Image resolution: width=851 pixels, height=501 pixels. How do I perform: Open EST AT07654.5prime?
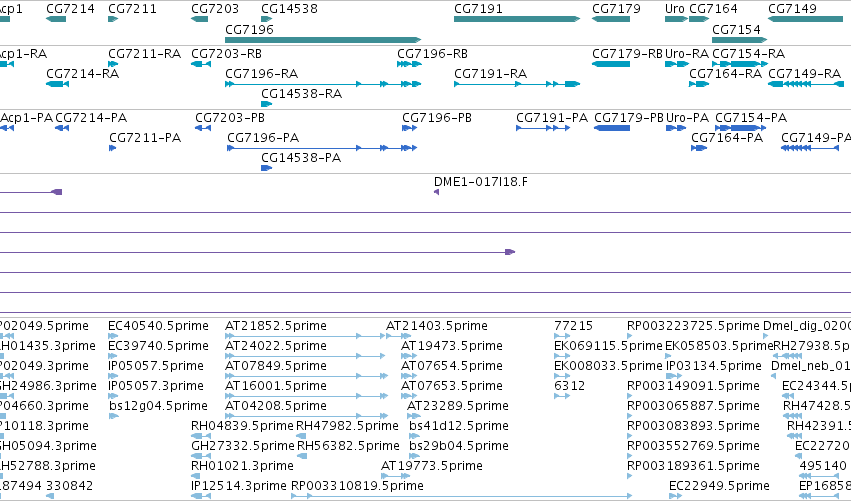[452, 366]
